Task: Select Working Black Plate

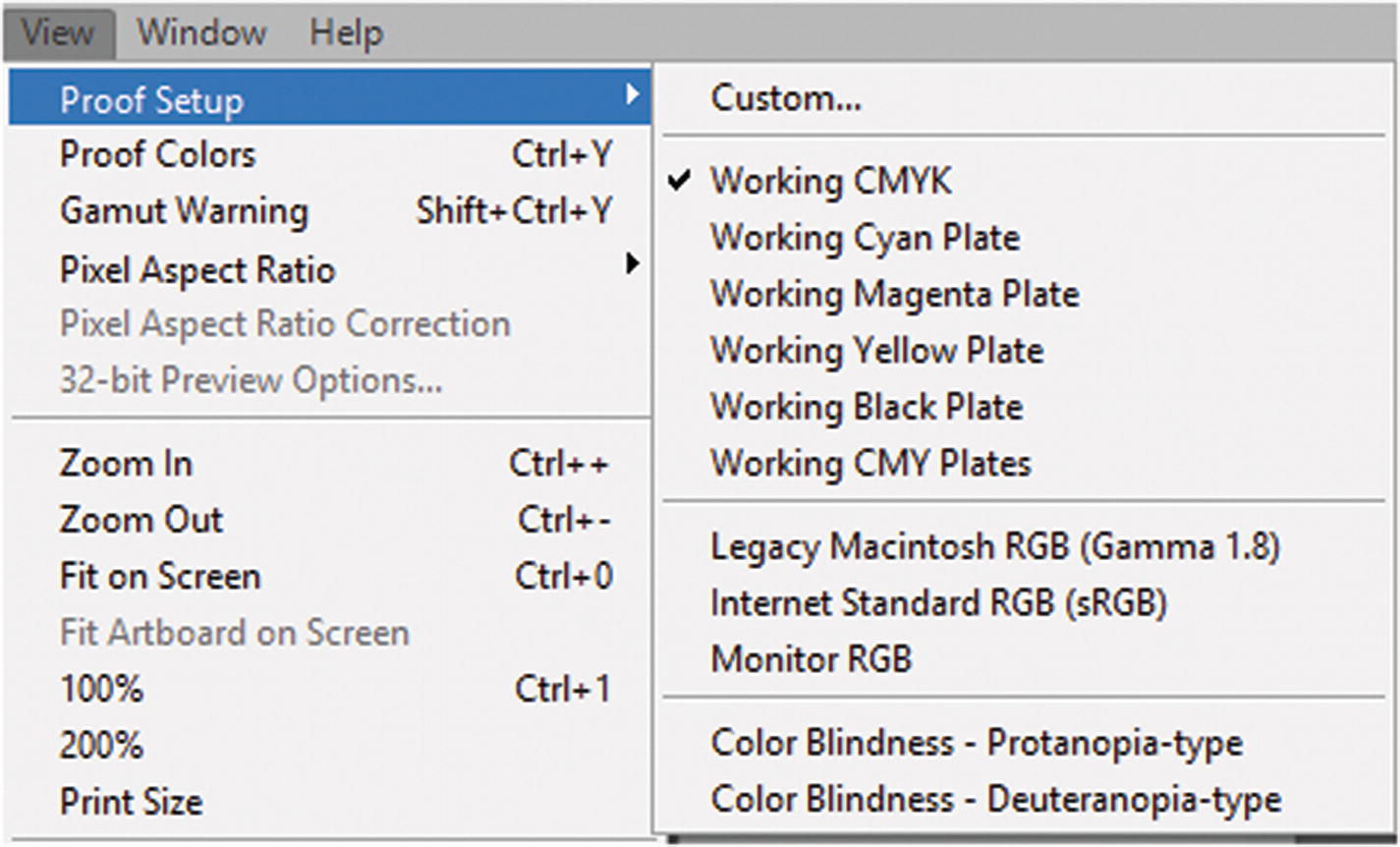Action: [867, 407]
